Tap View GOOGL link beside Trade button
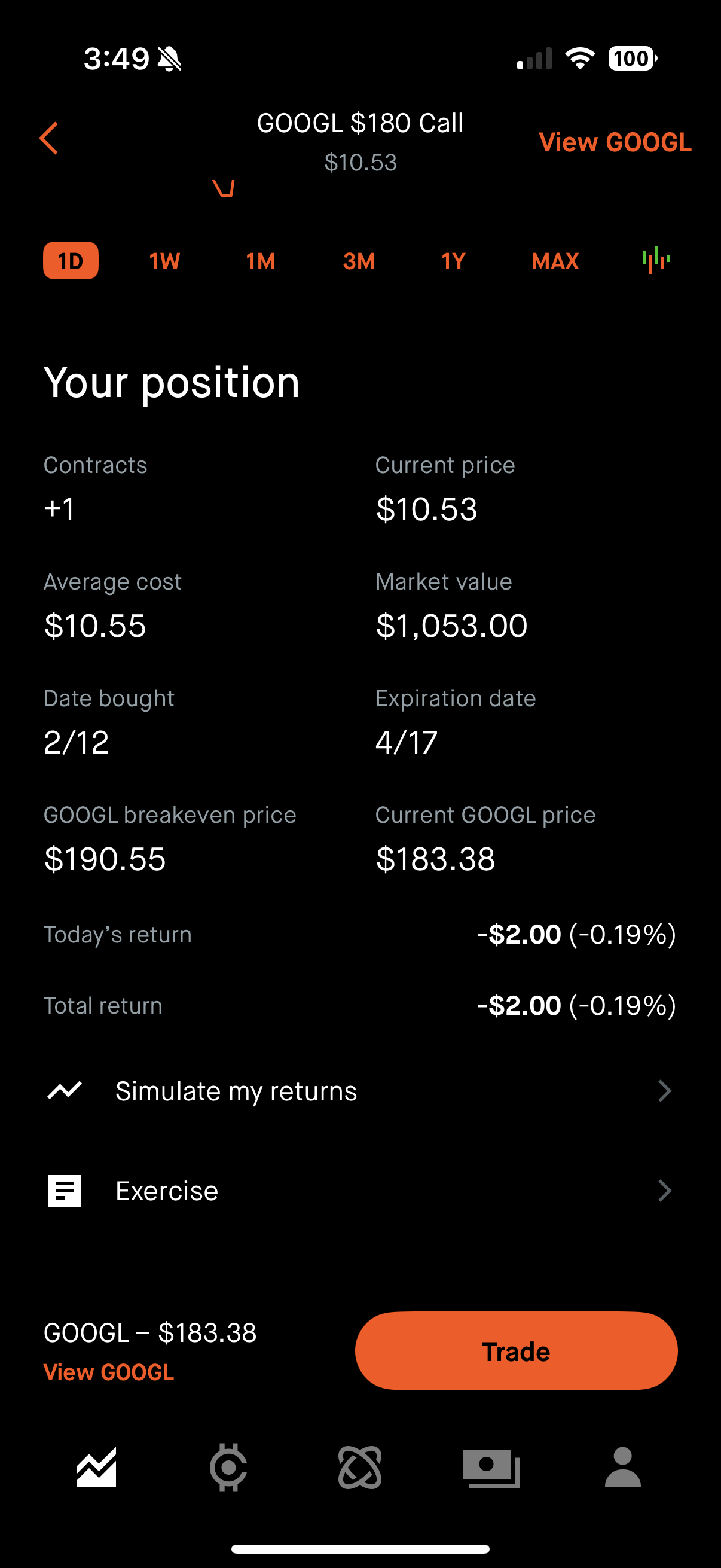 tap(109, 1372)
